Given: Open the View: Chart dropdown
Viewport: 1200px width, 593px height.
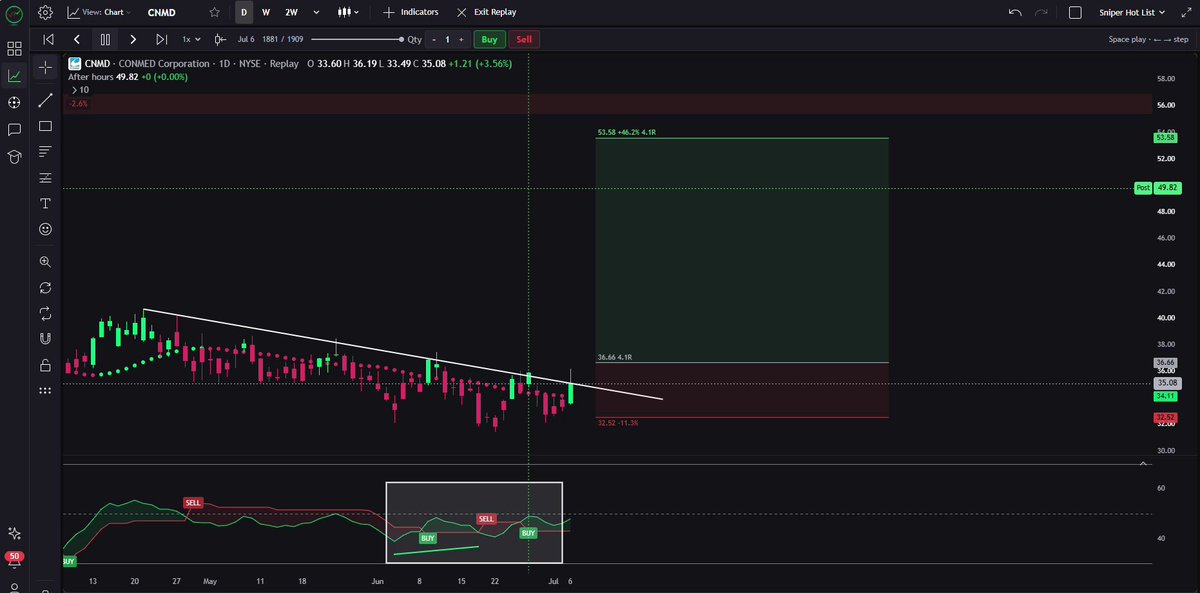Looking at the screenshot, I should 99,13.
